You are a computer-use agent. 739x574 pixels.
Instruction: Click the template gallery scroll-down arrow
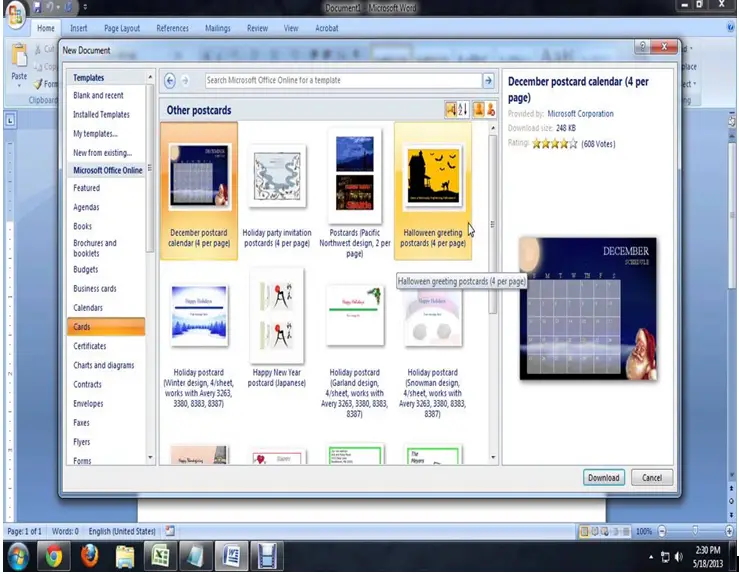pyautogui.click(x=493, y=457)
